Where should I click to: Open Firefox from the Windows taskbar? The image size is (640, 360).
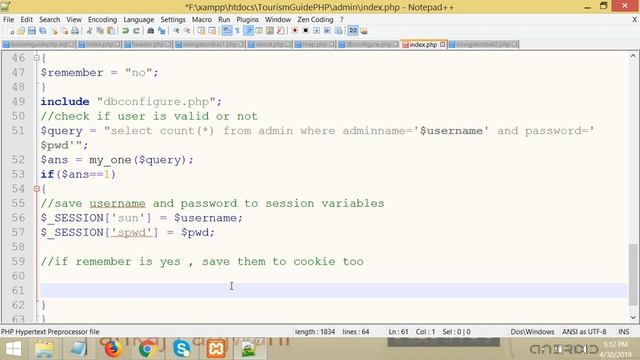(112, 349)
